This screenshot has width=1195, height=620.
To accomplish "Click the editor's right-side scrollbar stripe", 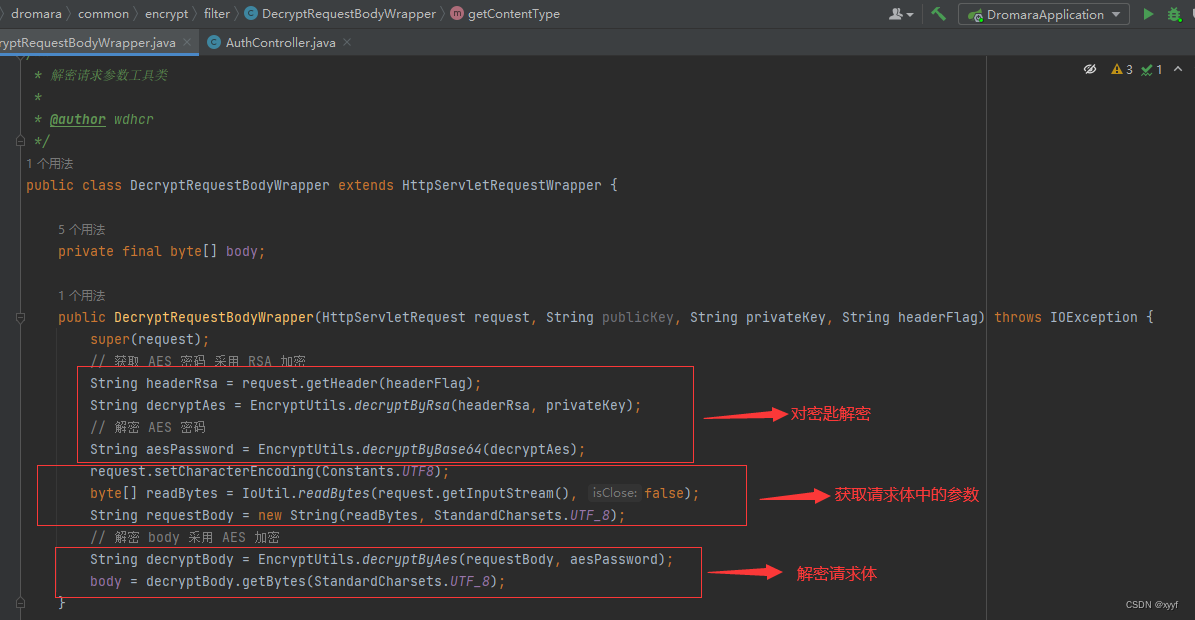I will click(x=1190, y=300).
